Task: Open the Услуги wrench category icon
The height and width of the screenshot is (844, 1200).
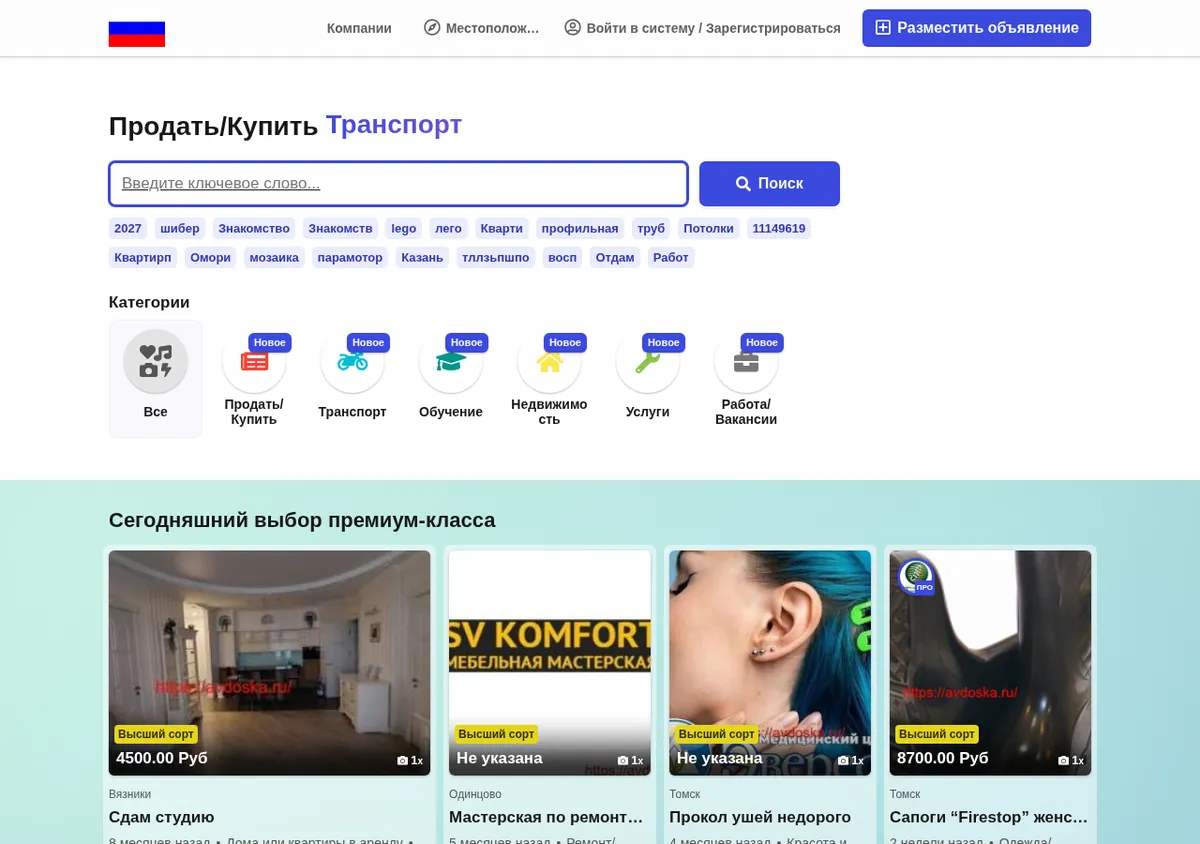Action: (x=648, y=361)
